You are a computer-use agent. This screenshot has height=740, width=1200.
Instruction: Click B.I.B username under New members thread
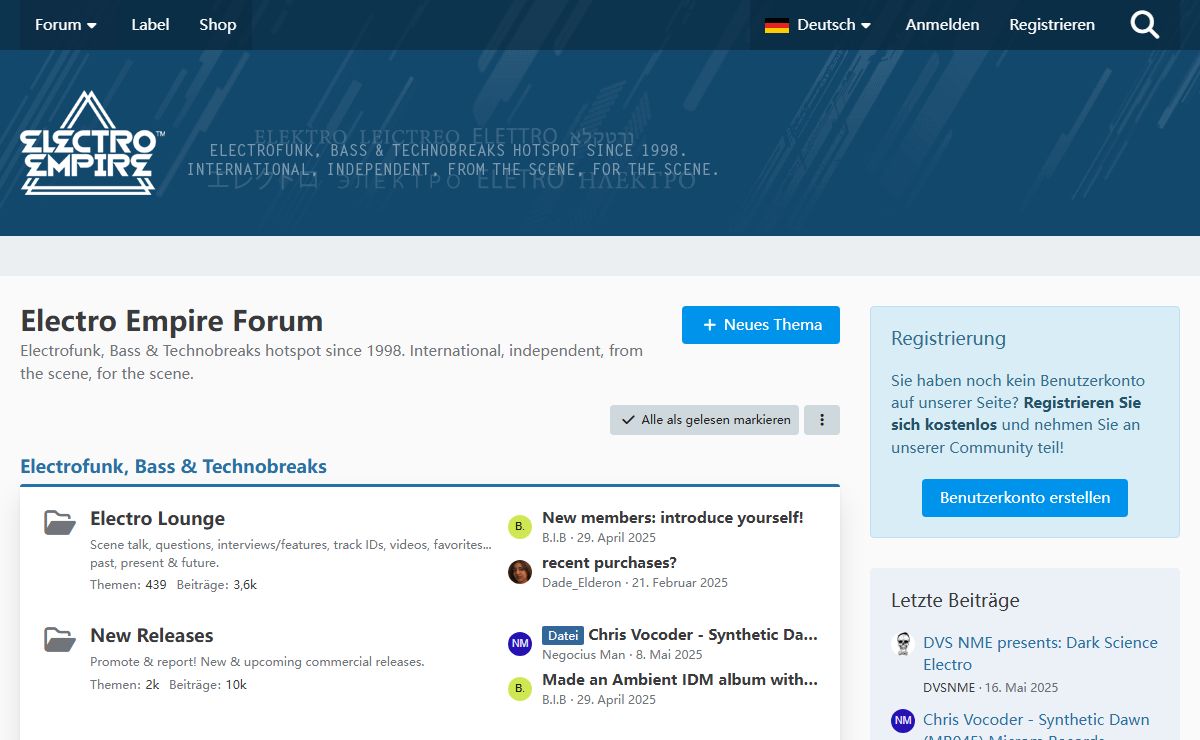point(554,537)
